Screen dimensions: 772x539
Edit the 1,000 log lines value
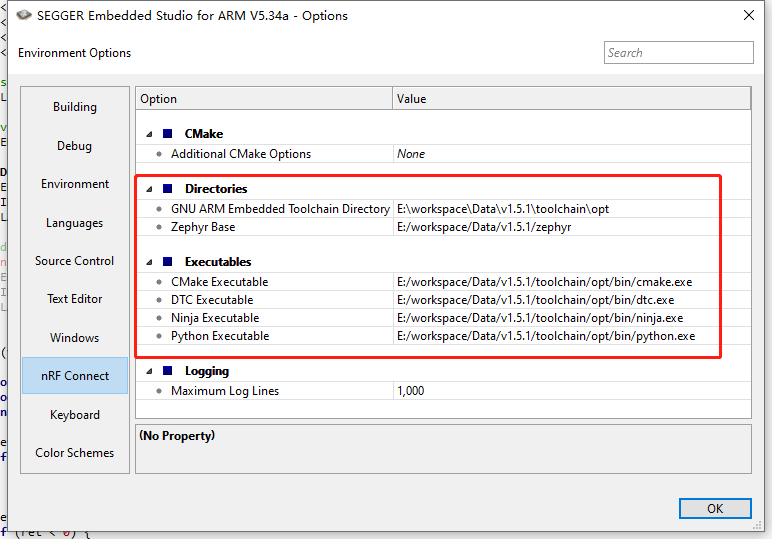[572, 391]
